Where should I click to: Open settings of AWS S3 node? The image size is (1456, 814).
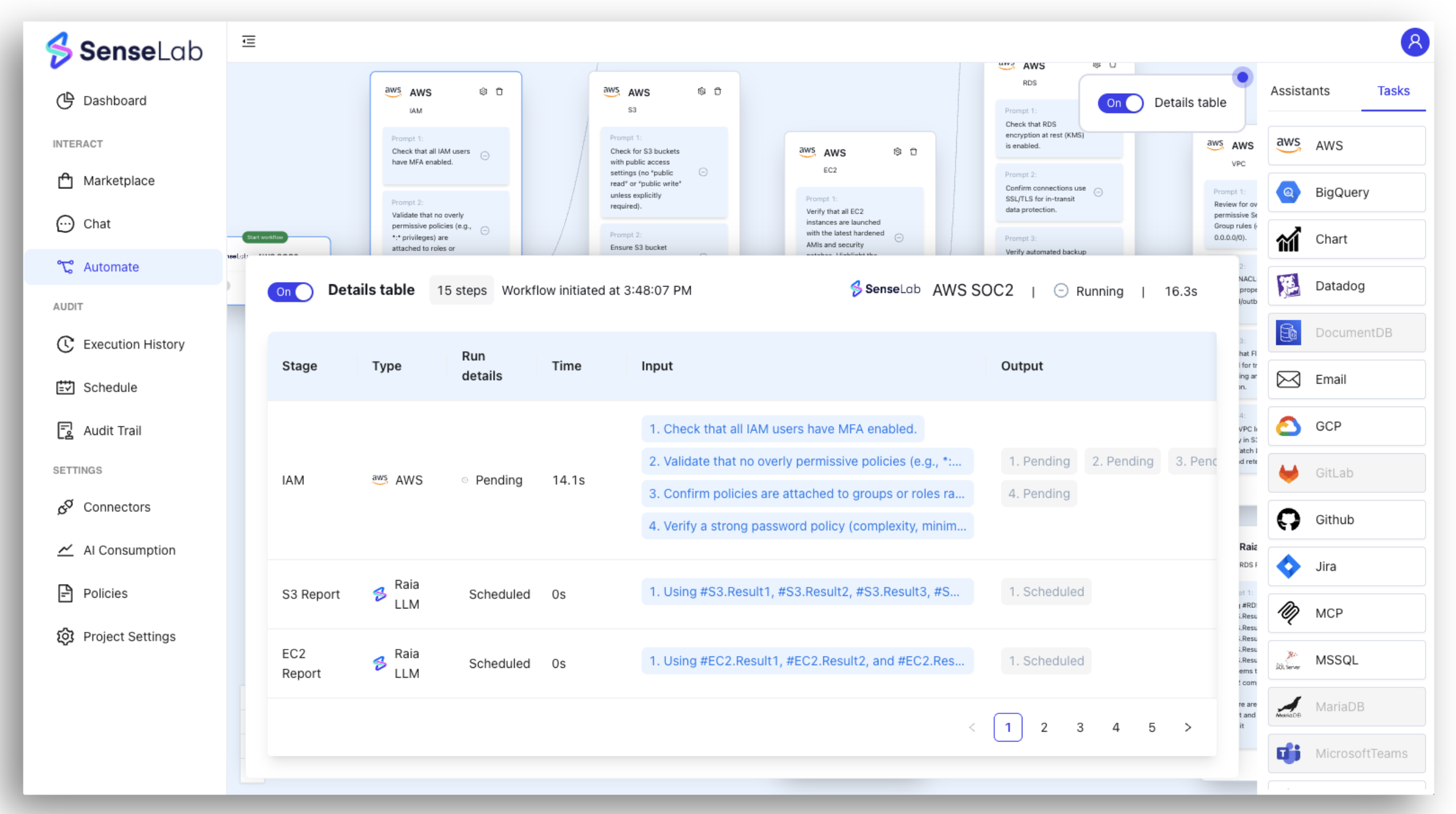(701, 91)
